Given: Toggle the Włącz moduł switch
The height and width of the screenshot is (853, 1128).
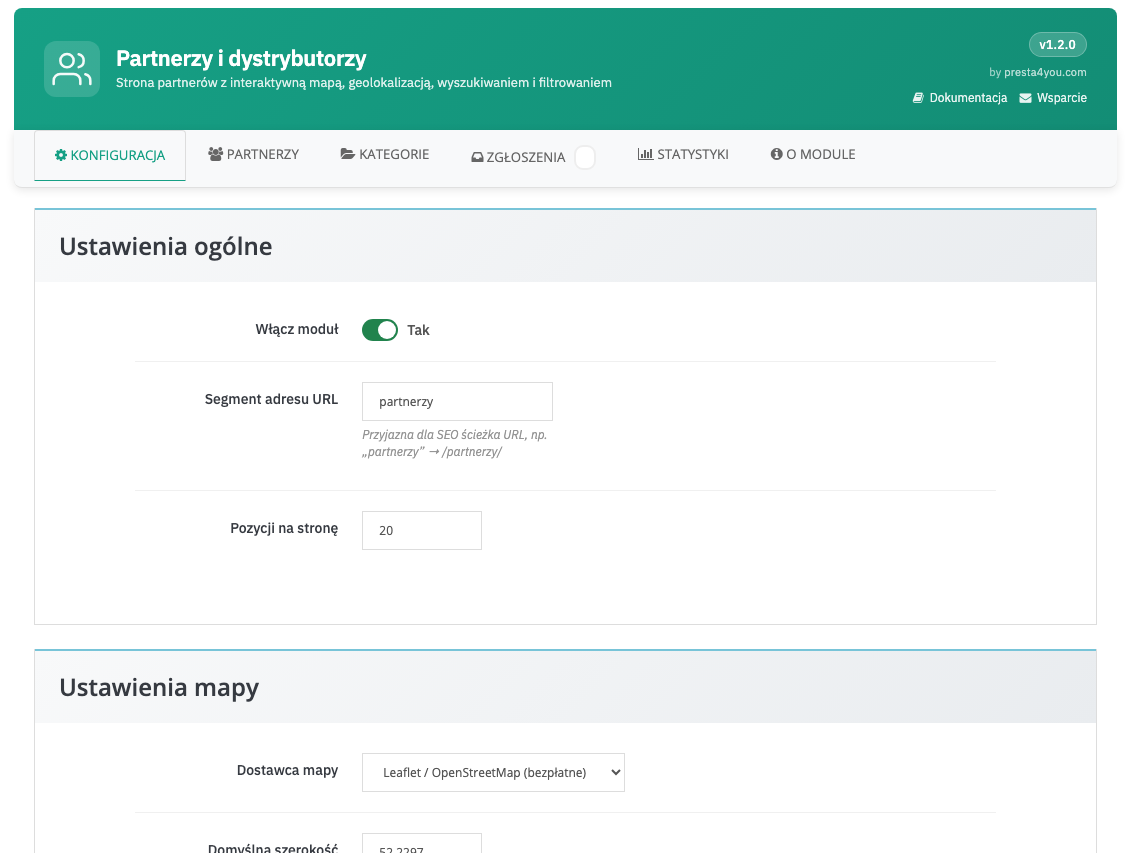Looking at the screenshot, I should (380, 330).
